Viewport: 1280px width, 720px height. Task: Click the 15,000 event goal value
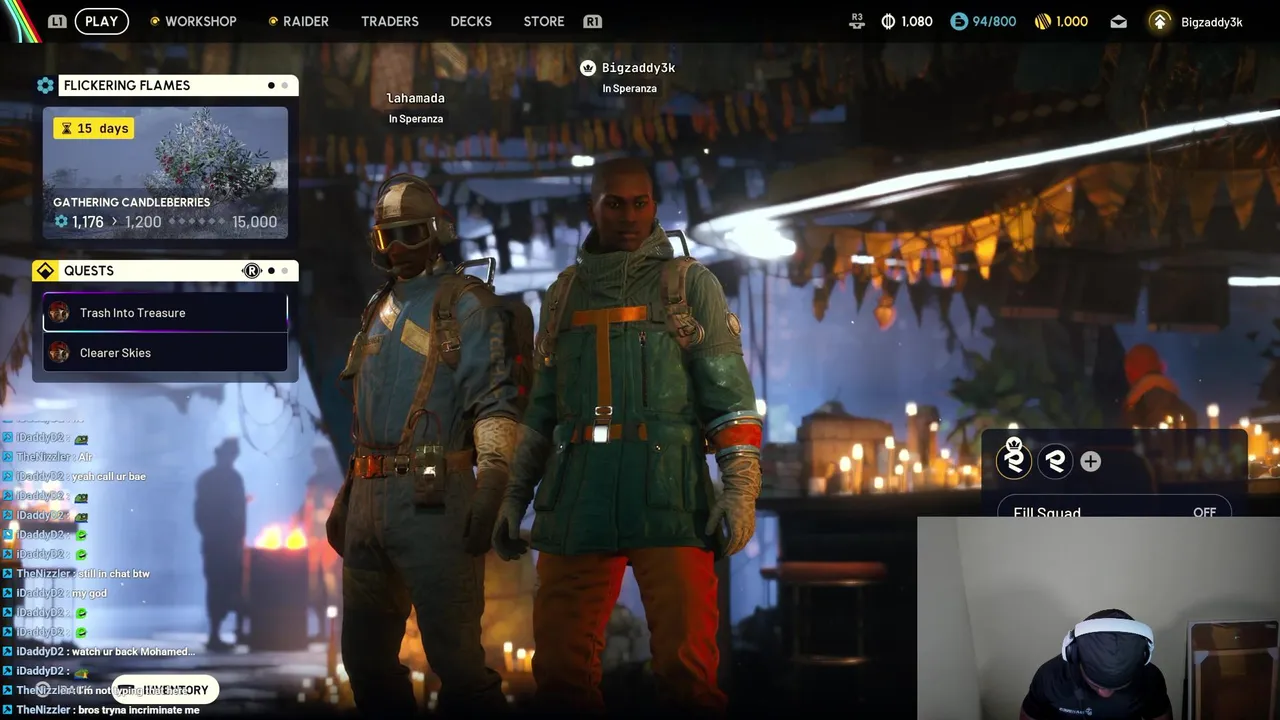tap(254, 222)
